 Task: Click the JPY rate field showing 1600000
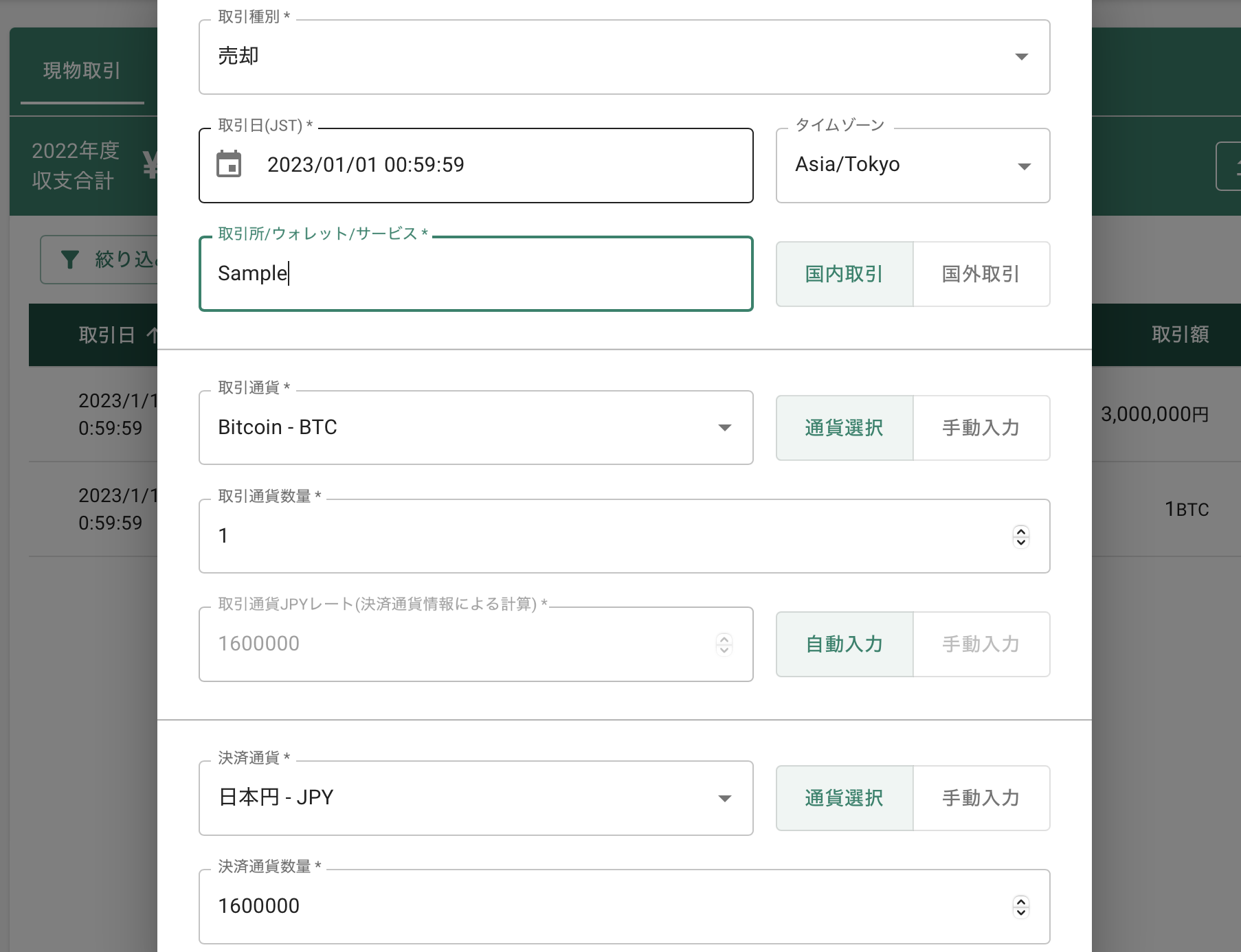(476, 644)
